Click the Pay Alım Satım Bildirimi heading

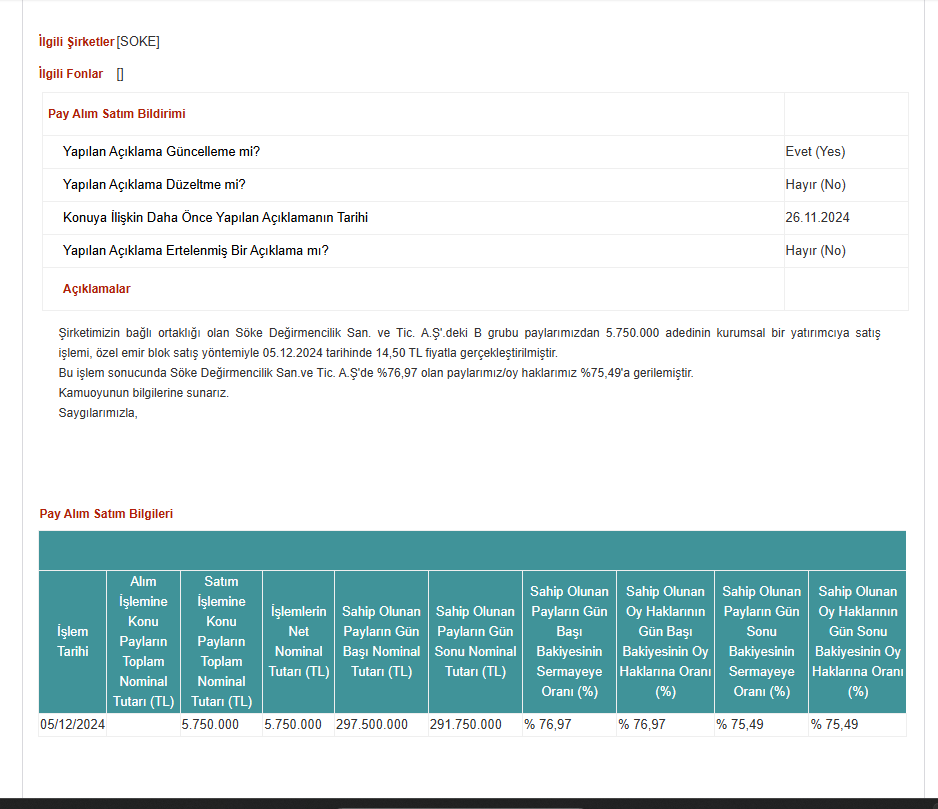pyautogui.click(x=117, y=114)
